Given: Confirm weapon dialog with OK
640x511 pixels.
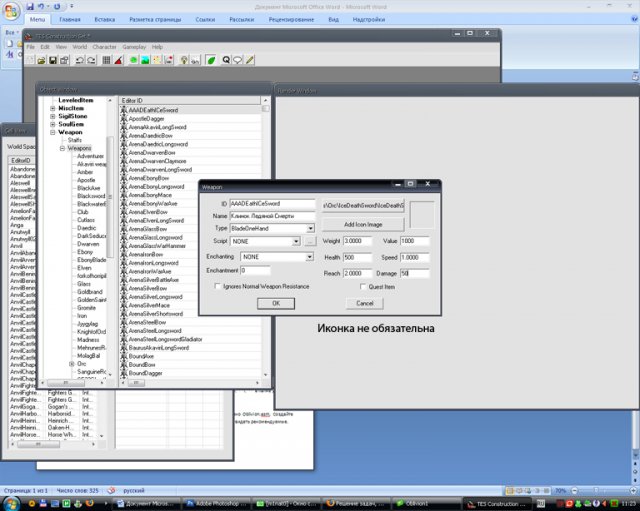Looking at the screenshot, I should click(276, 303).
